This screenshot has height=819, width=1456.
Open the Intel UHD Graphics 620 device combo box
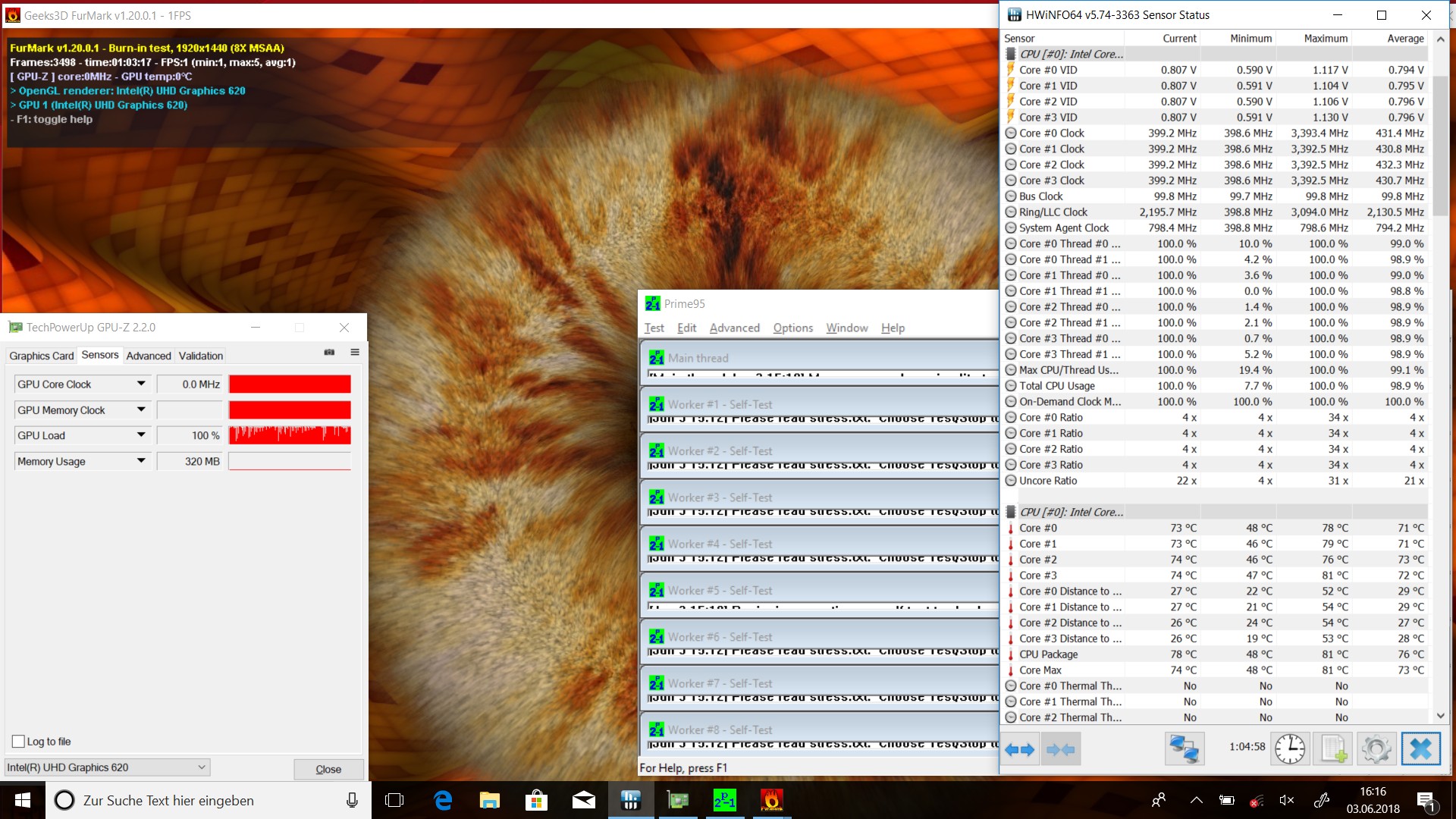point(106,767)
